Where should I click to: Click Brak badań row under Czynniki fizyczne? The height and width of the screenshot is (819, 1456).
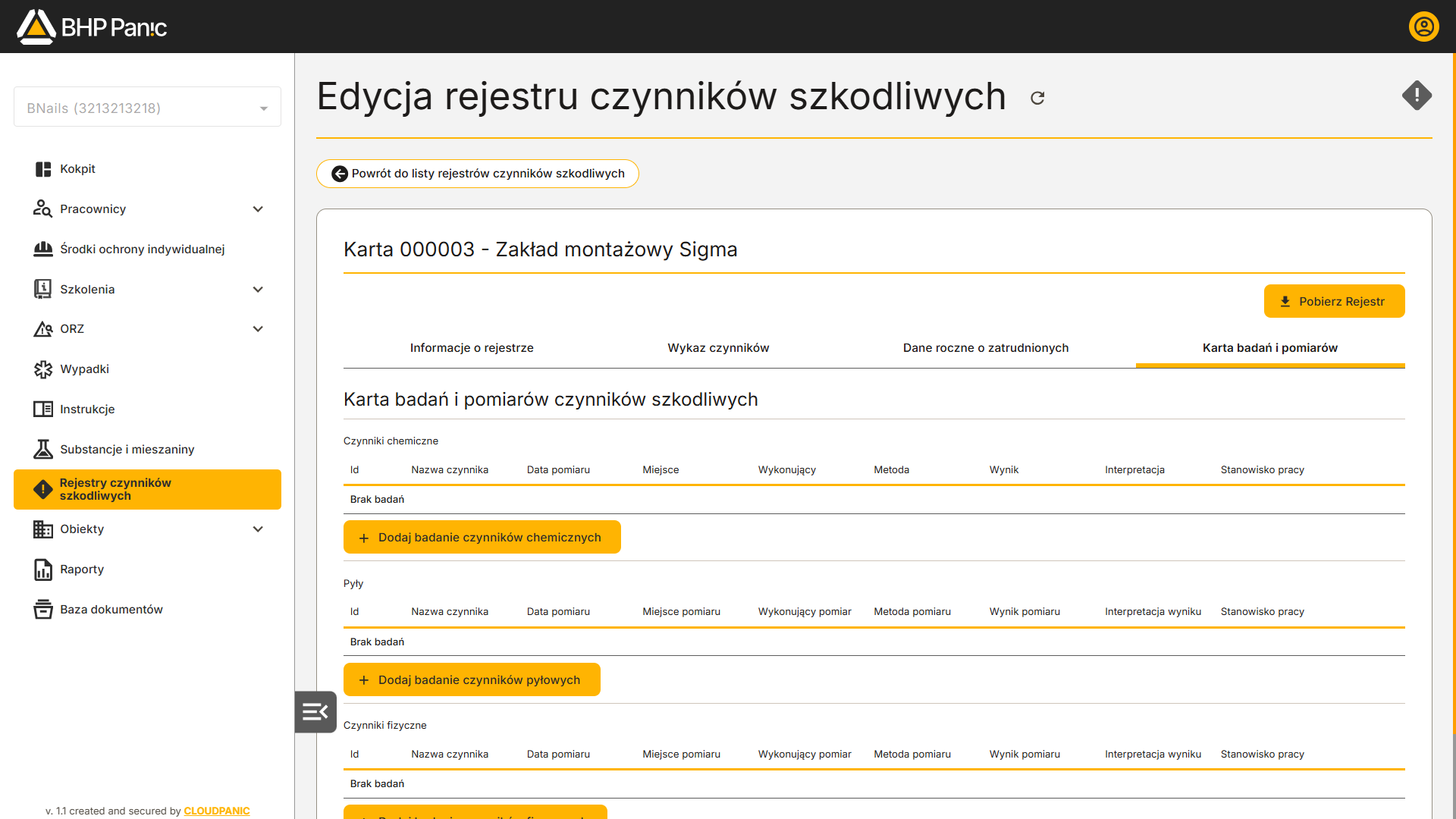[874, 784]
